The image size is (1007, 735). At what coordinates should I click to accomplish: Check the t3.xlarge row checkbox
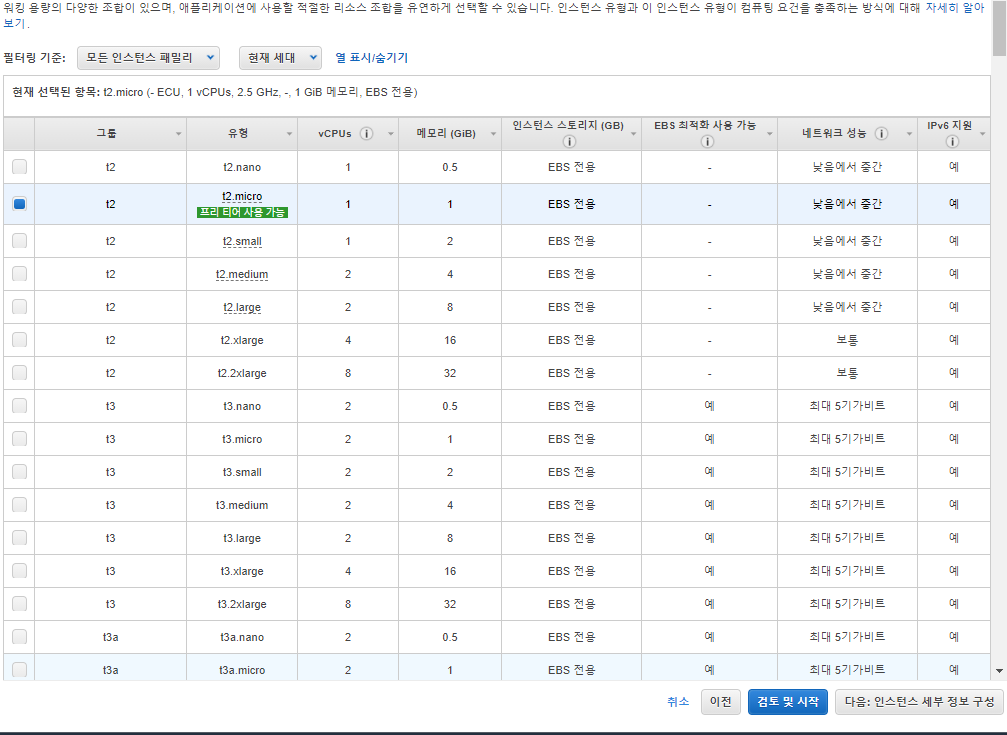19,571
